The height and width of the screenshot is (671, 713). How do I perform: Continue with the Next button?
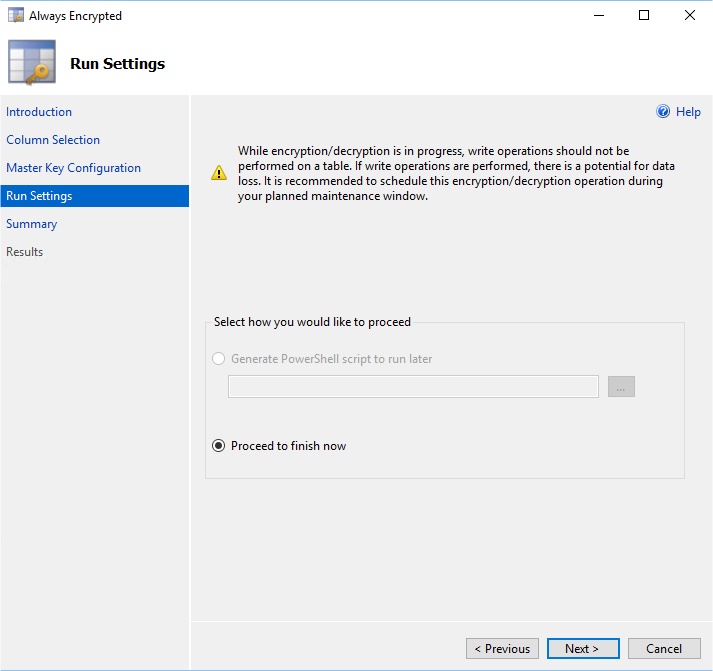pyautogui.click(x=583, y=649)
